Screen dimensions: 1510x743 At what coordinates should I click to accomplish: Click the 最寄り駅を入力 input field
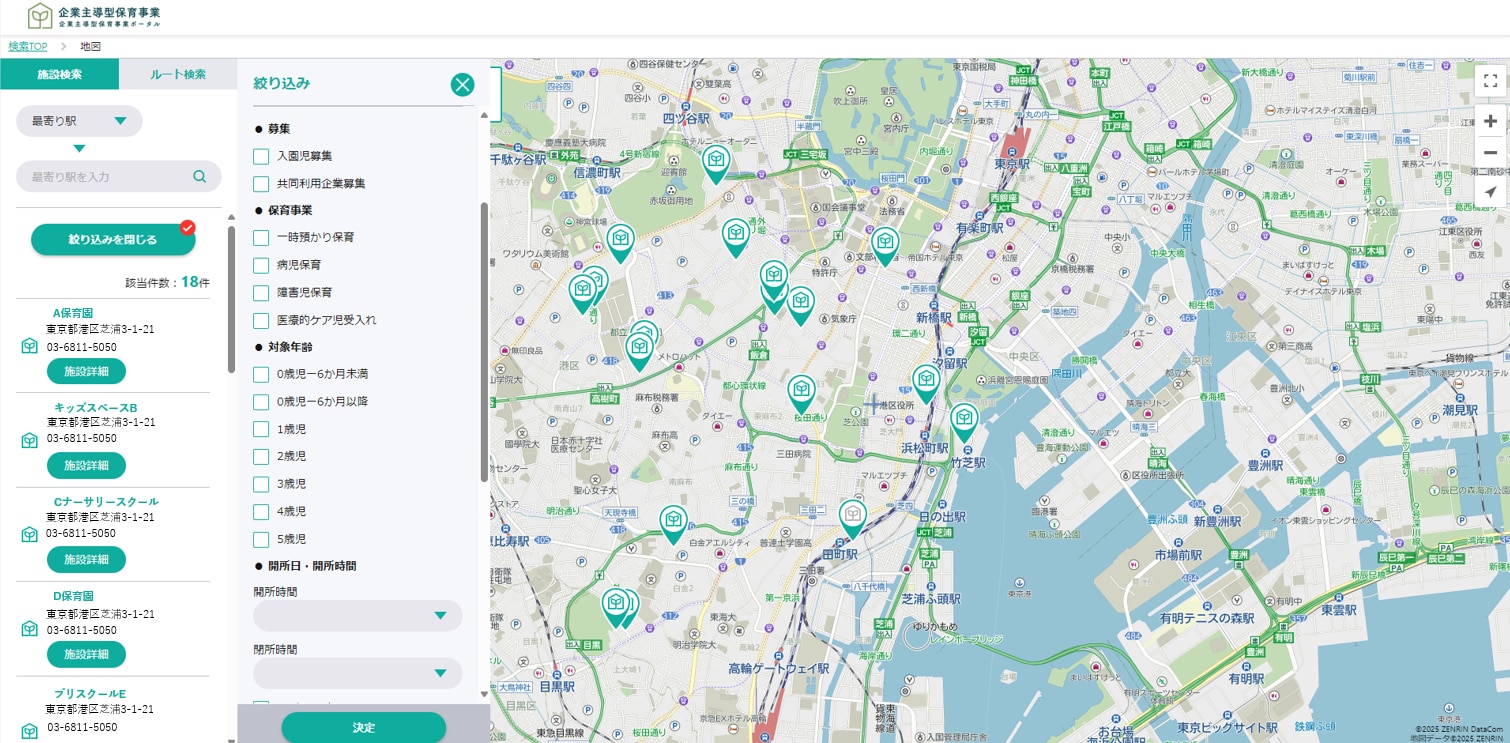[x=118, y=177]
